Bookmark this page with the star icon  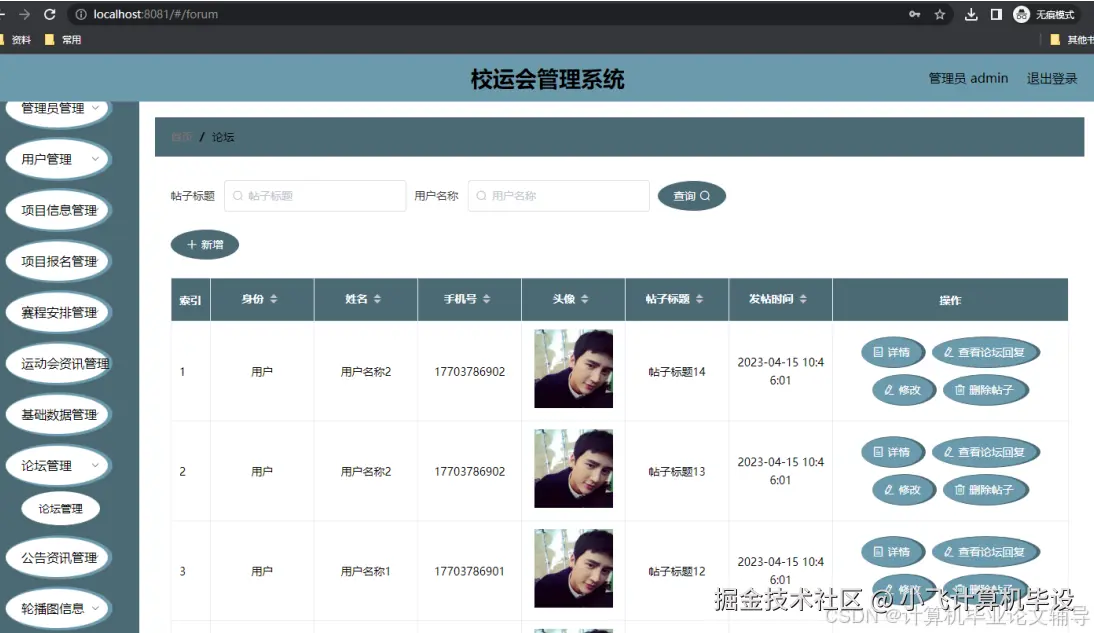coord(940,14)
